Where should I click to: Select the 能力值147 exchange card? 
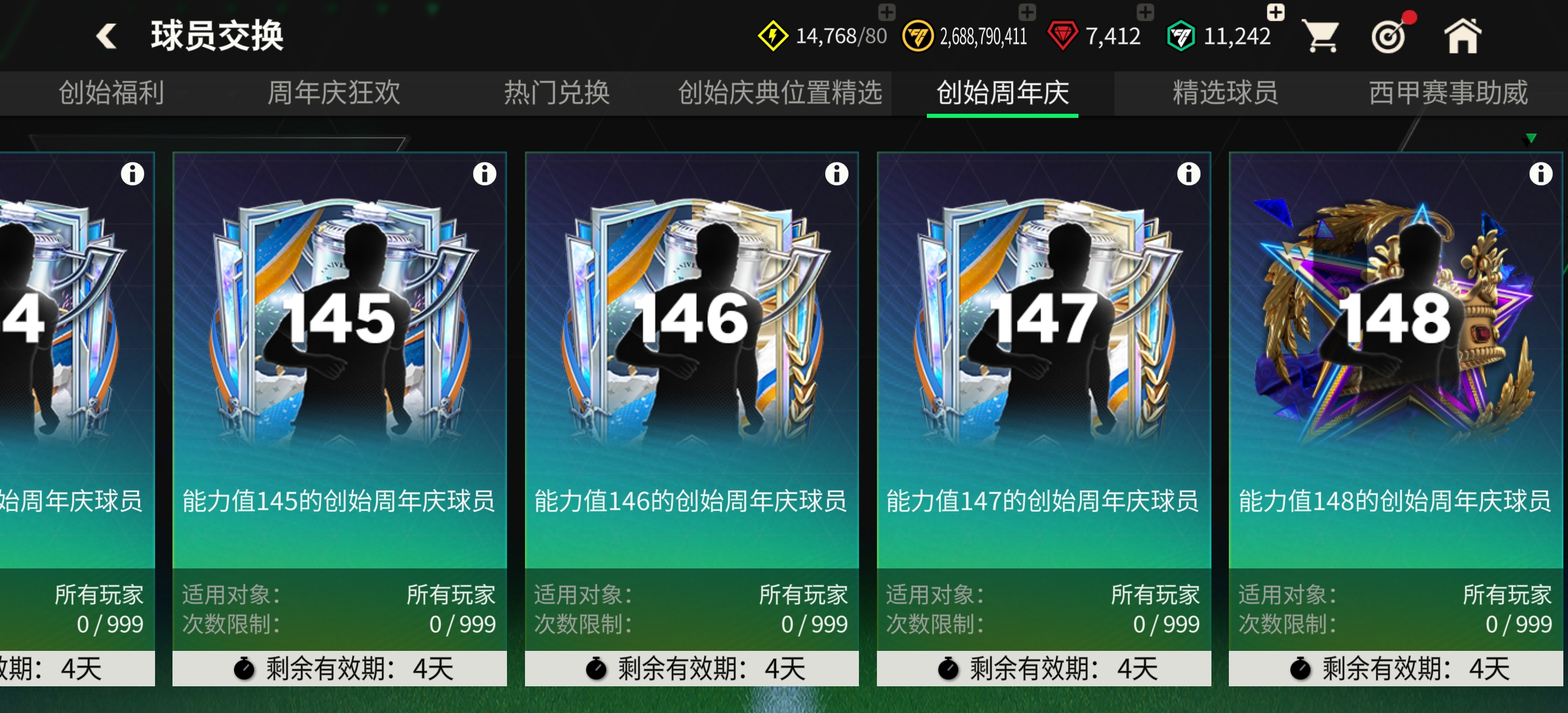coord(1044,419)
